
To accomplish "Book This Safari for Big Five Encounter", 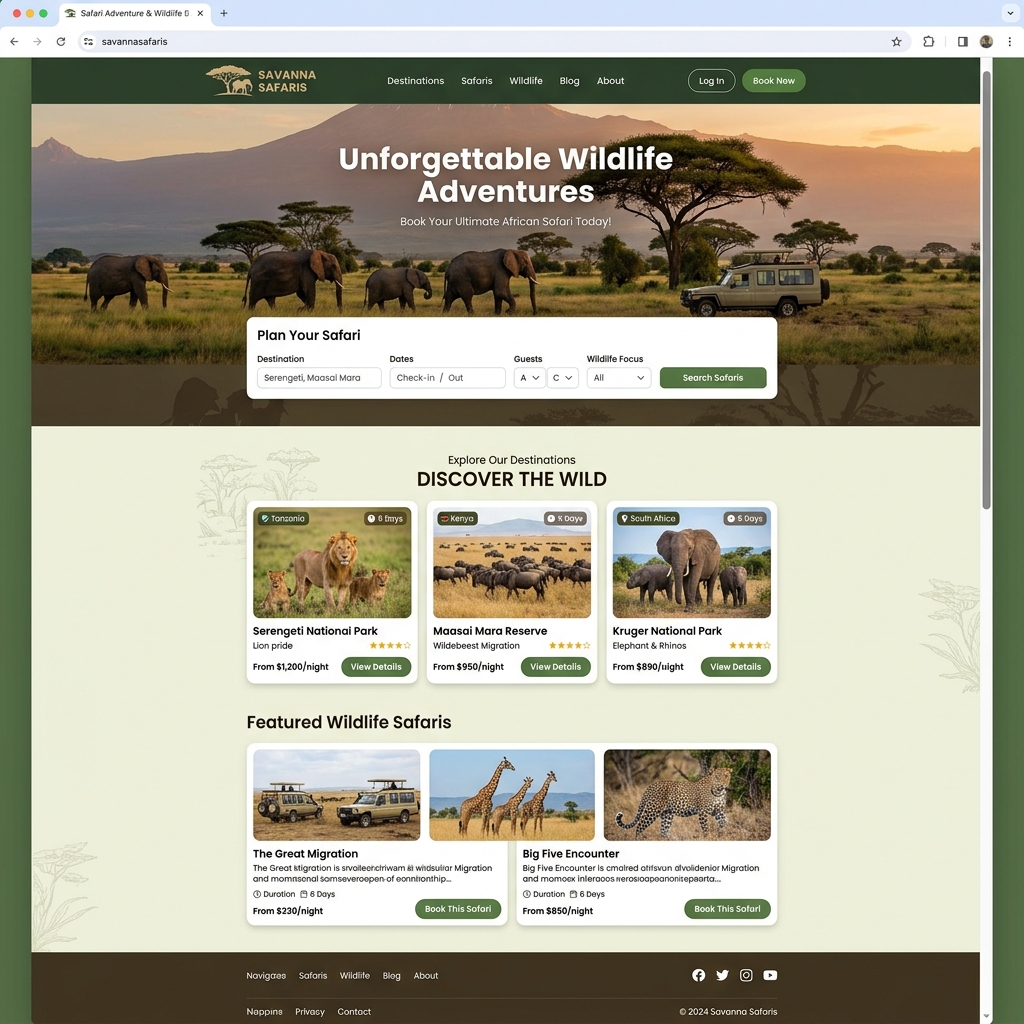I will [727, 909].
